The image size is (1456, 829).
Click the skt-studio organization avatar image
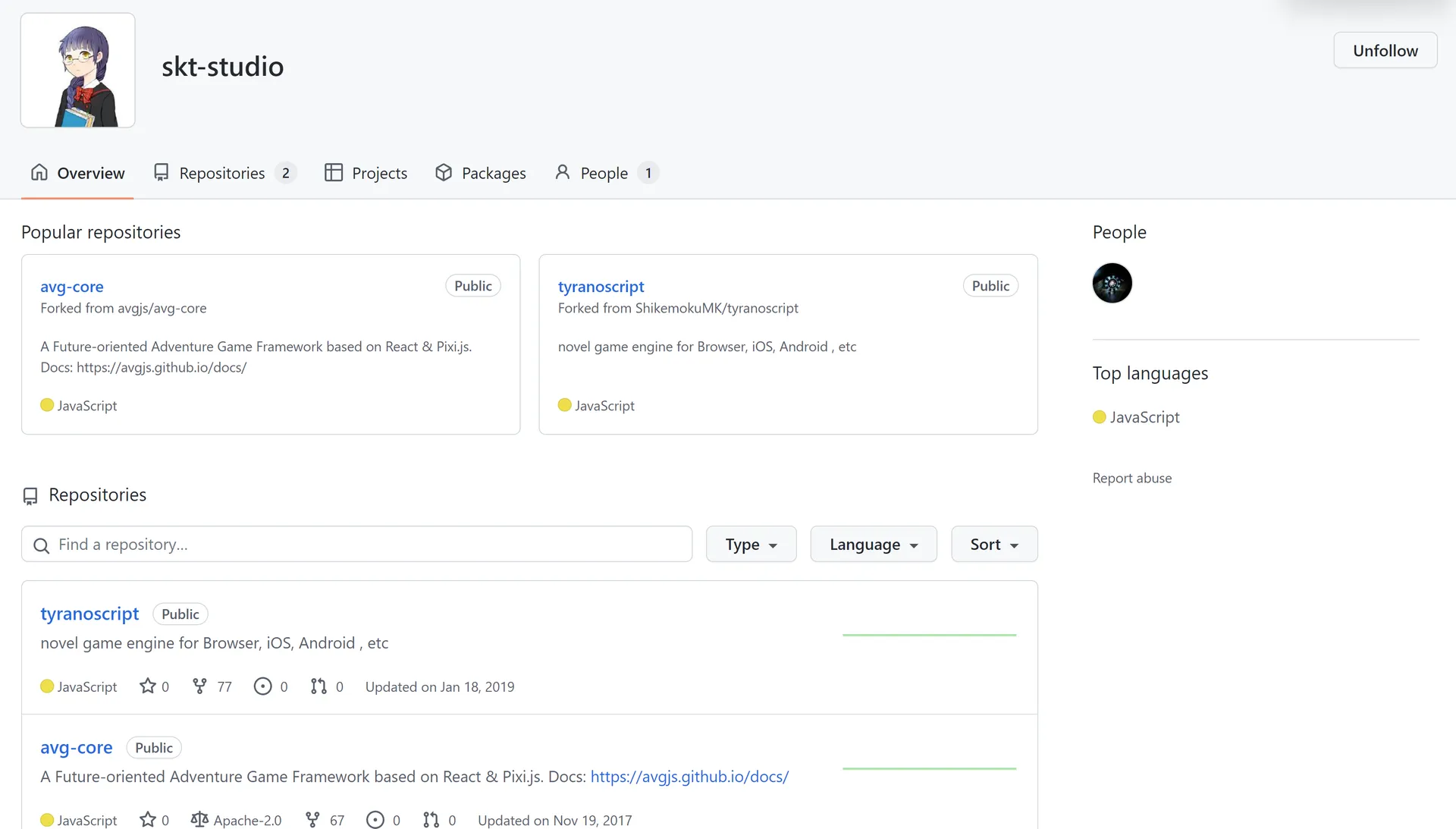point(78,71)
